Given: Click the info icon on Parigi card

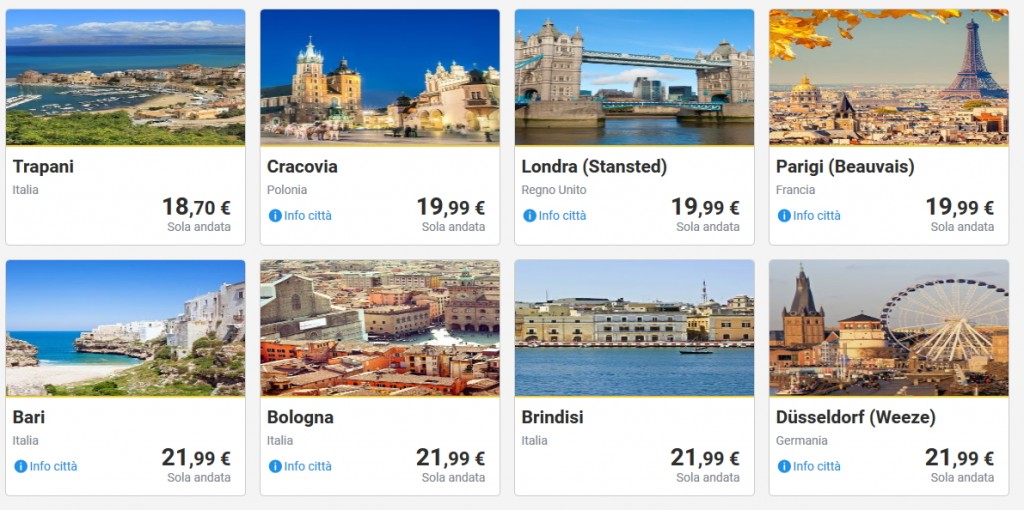Looking at the screenshot, I should [x=784, y=216].
